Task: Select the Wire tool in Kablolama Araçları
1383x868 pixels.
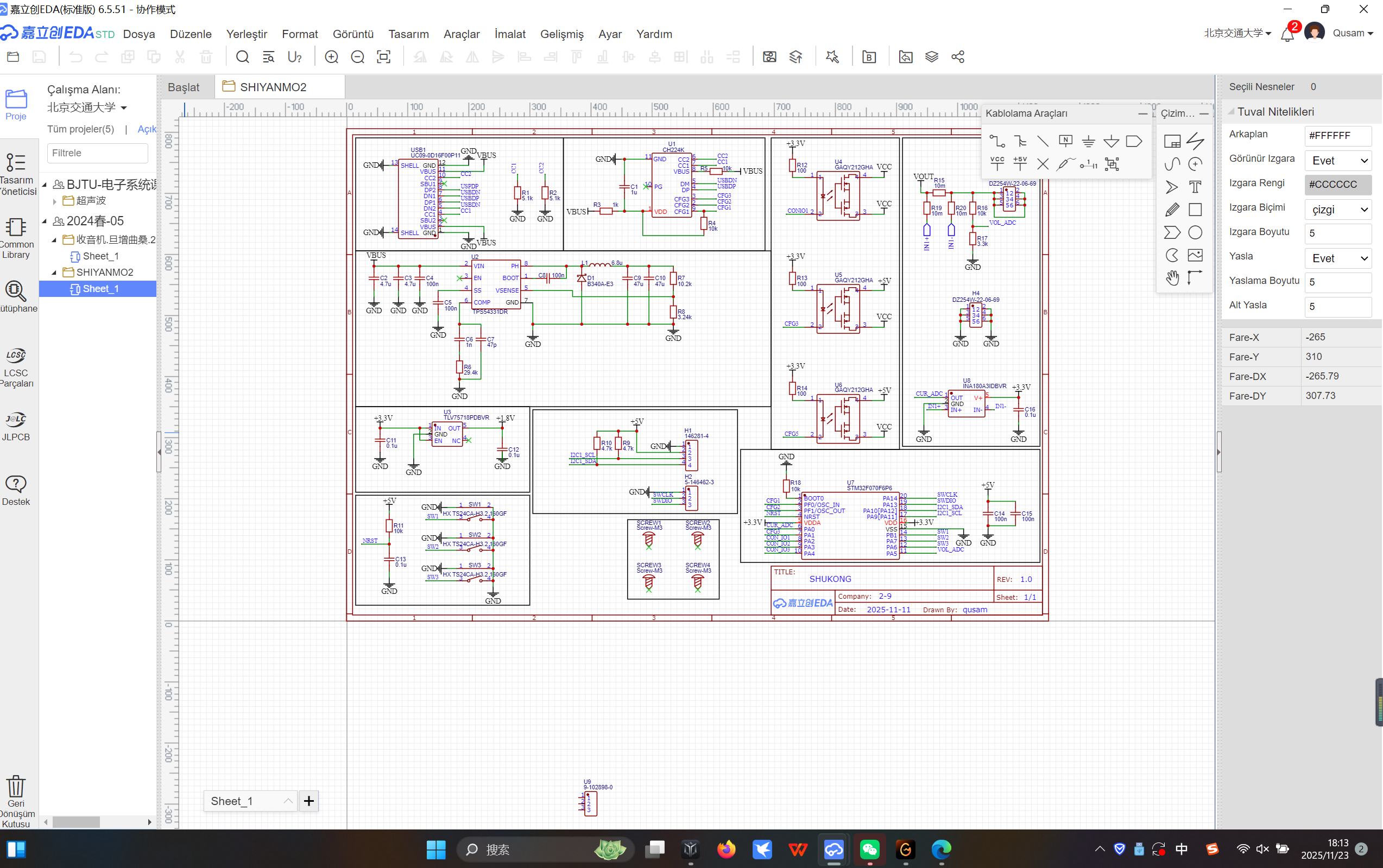Action: tap(997, 141)
